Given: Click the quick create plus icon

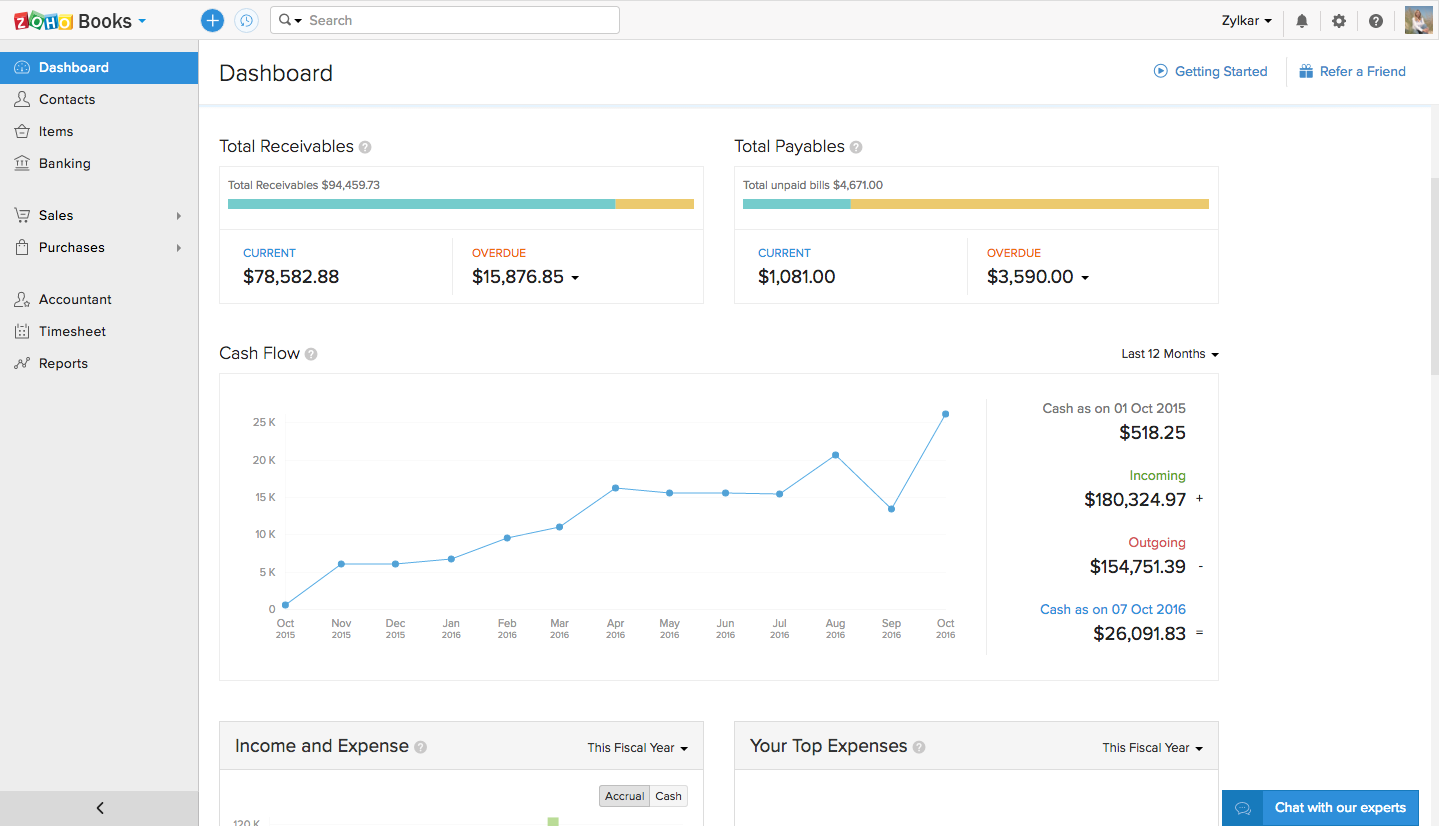Looking at the screenshot, I should 212,20.
